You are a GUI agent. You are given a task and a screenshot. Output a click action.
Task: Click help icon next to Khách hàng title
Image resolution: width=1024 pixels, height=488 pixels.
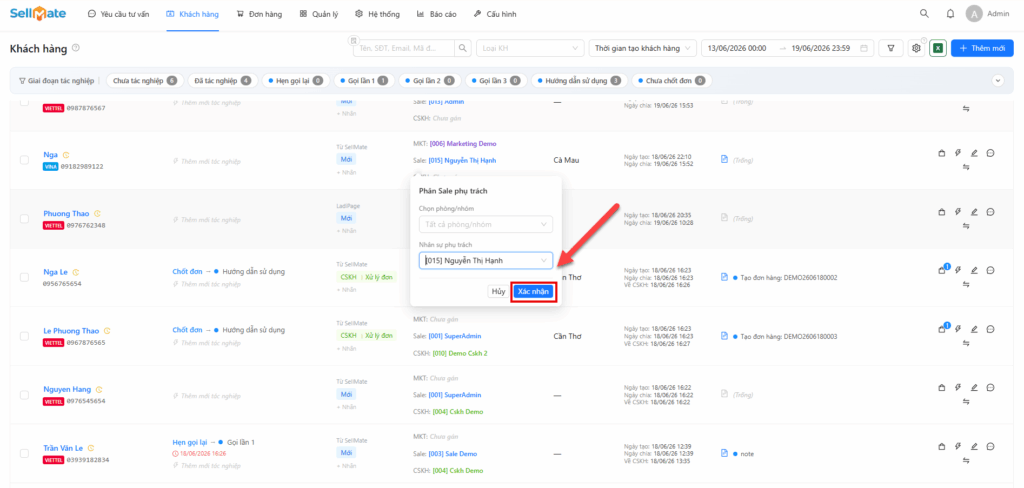coord(76,48)
